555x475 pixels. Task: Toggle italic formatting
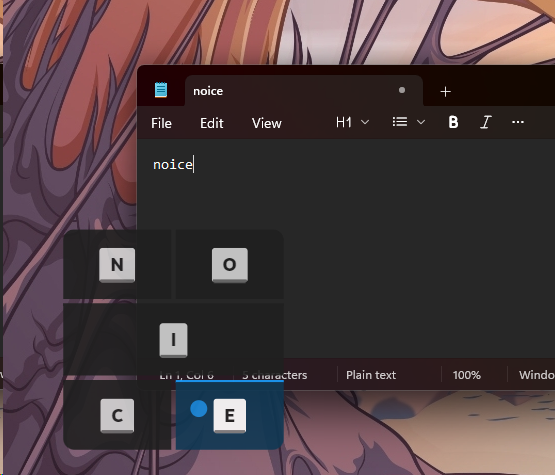coord(486,122)
